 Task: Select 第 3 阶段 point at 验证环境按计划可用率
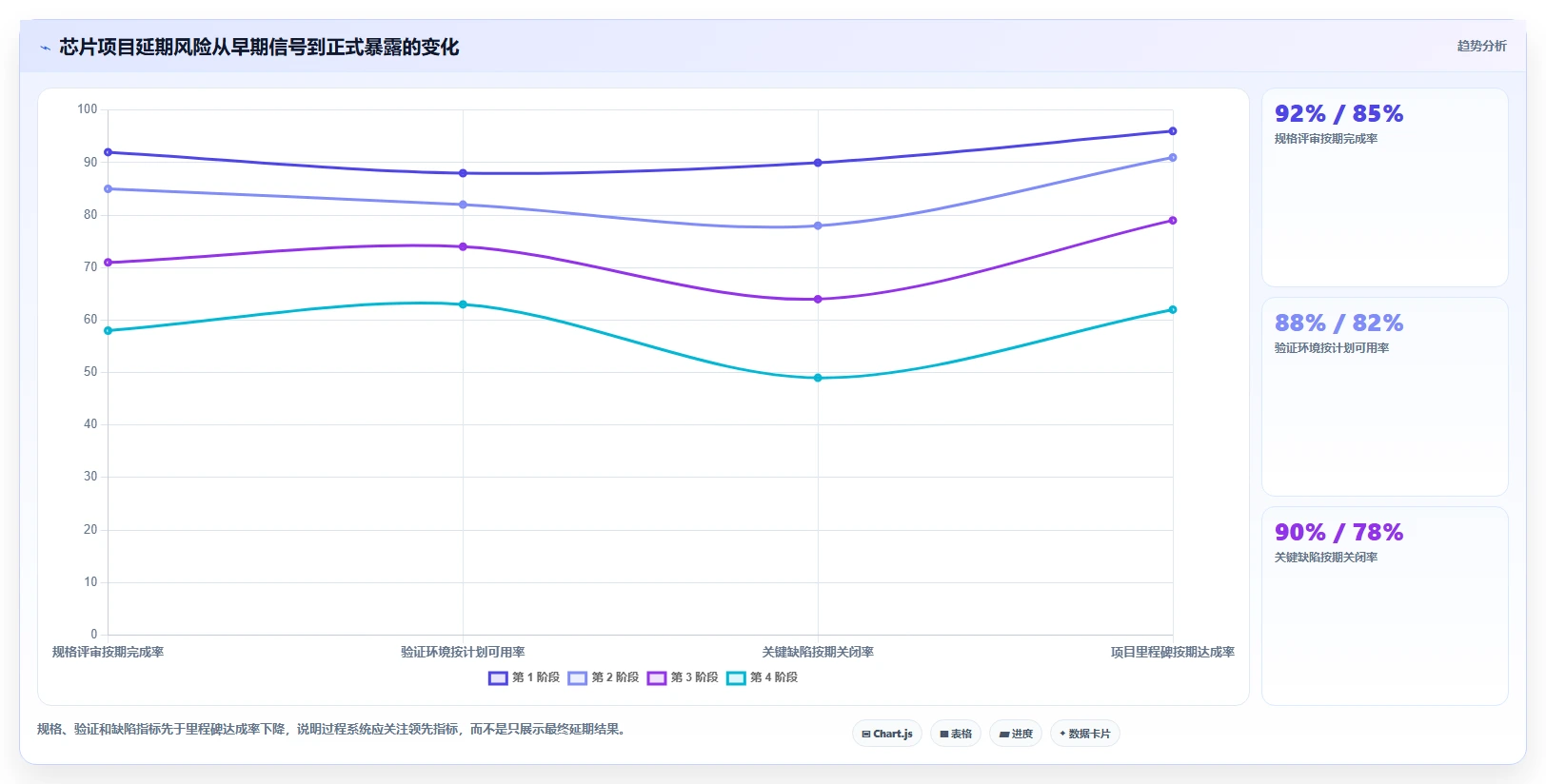pos(463,246)
